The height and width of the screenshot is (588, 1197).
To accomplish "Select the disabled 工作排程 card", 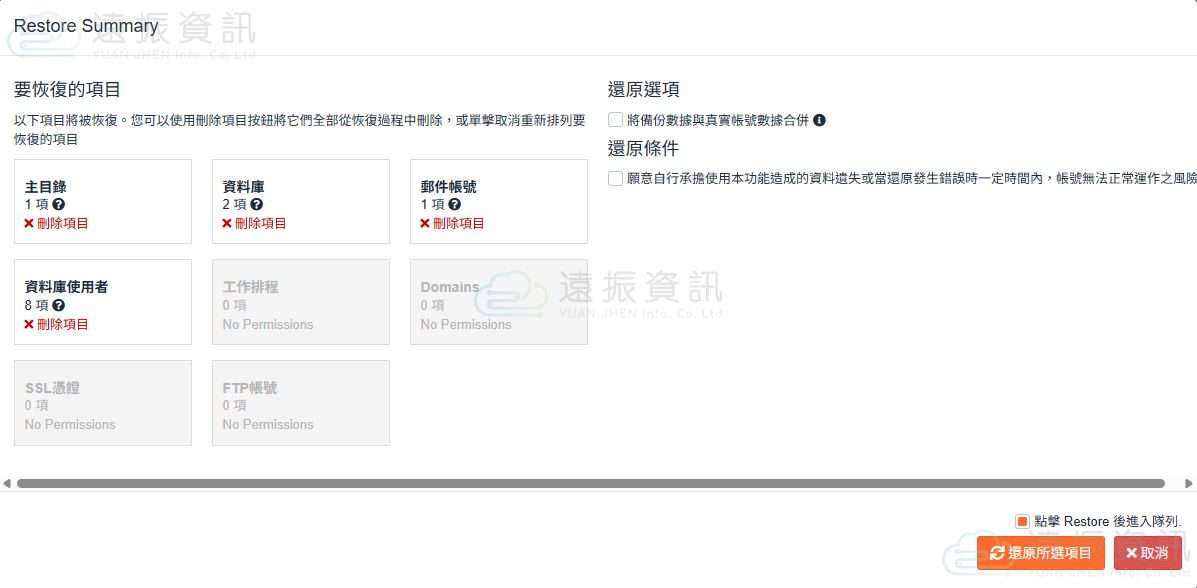I will (300, 302).
